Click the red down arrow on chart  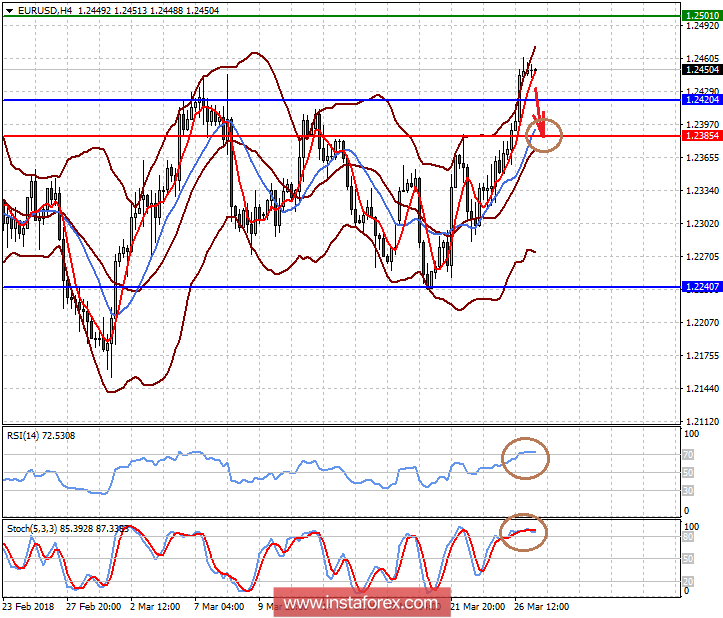click(539, 113)
